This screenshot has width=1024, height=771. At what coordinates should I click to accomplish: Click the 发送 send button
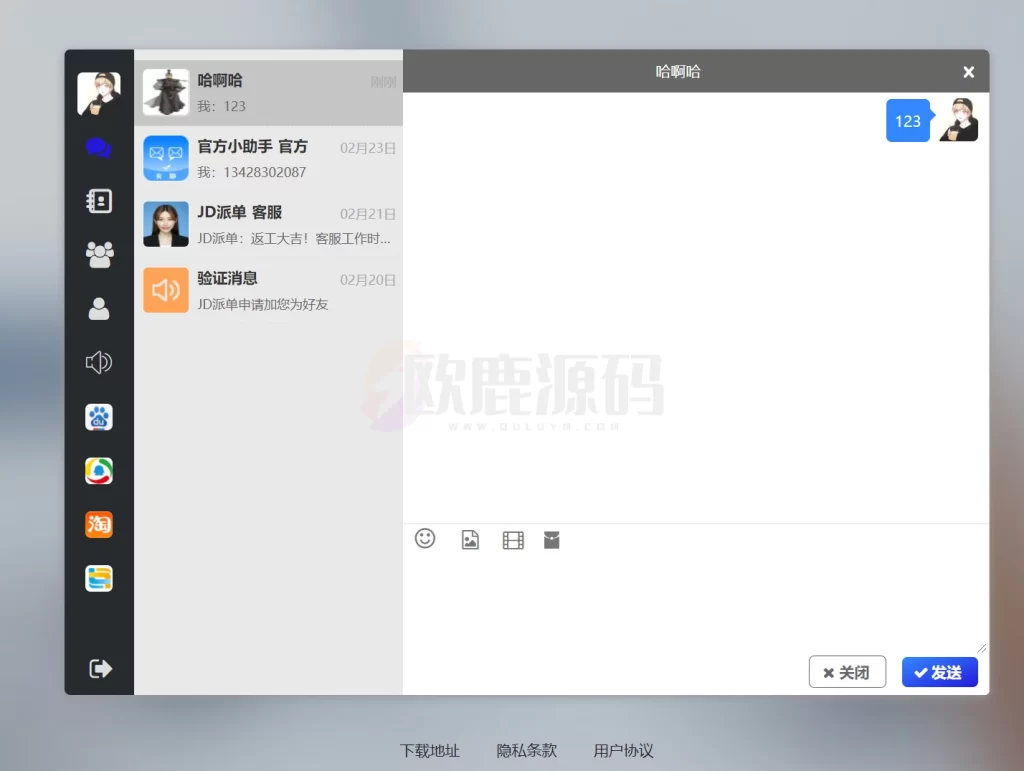click(939, 671)
